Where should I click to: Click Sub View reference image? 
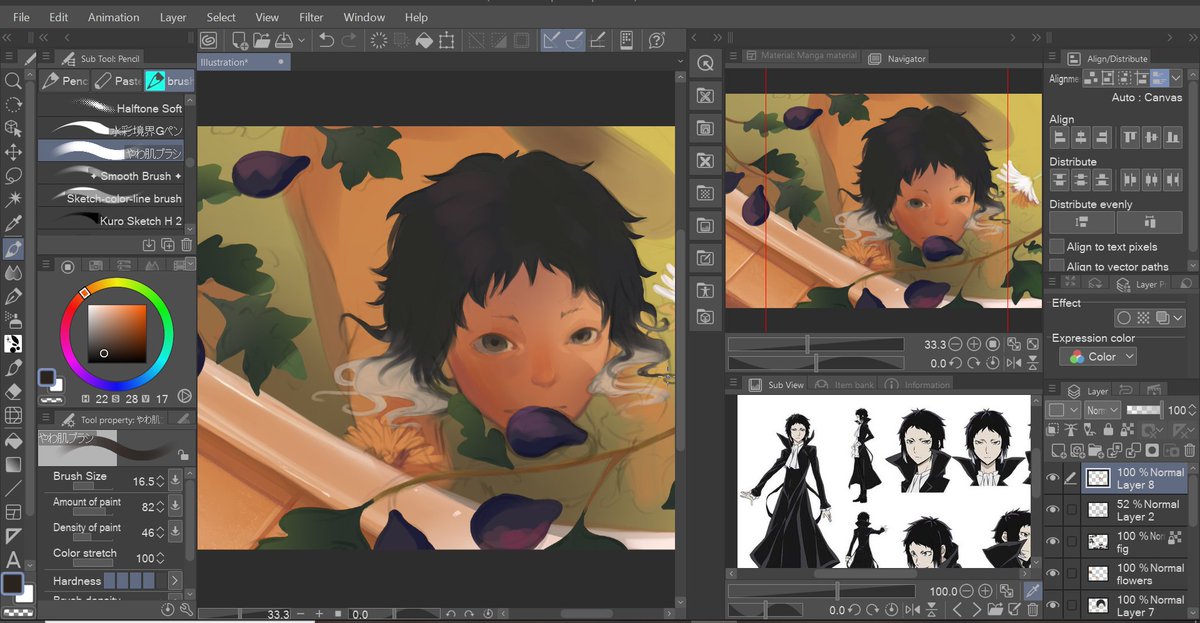tap(884, 481)
